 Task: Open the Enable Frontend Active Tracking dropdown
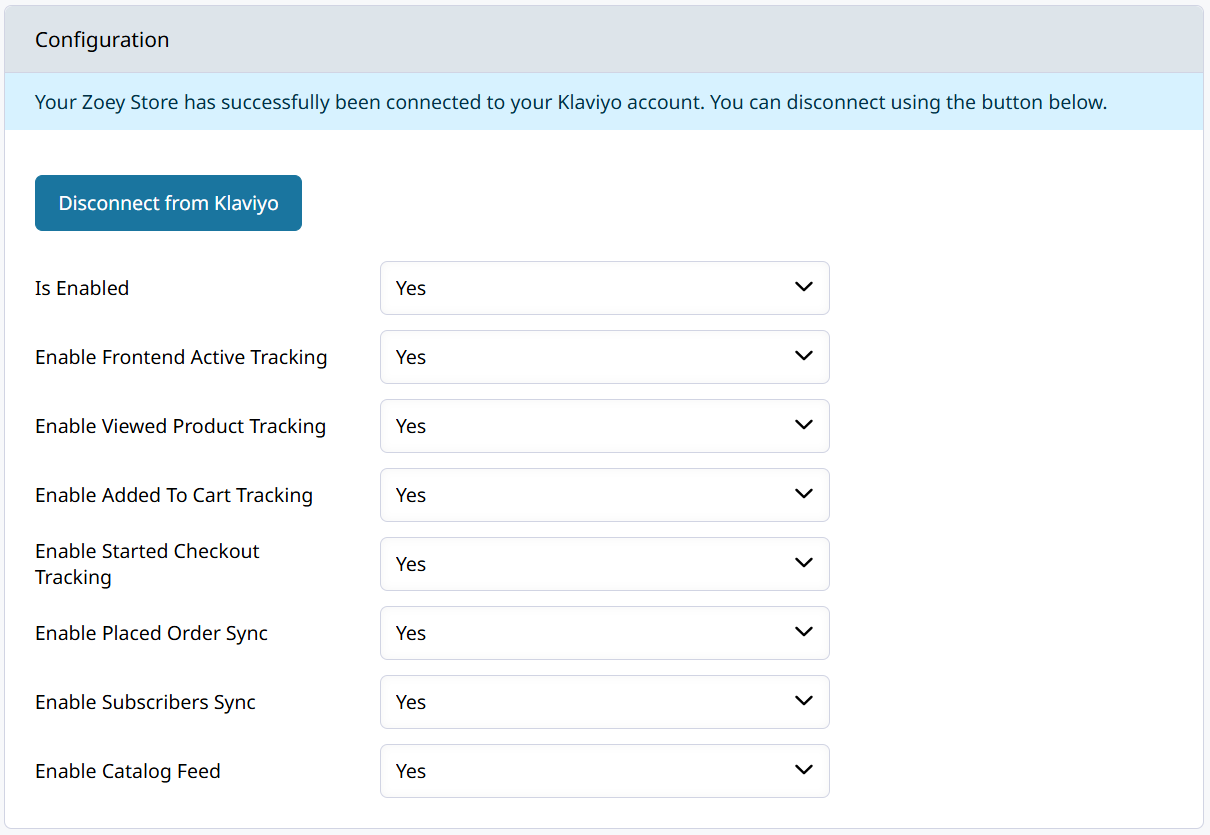605,357
